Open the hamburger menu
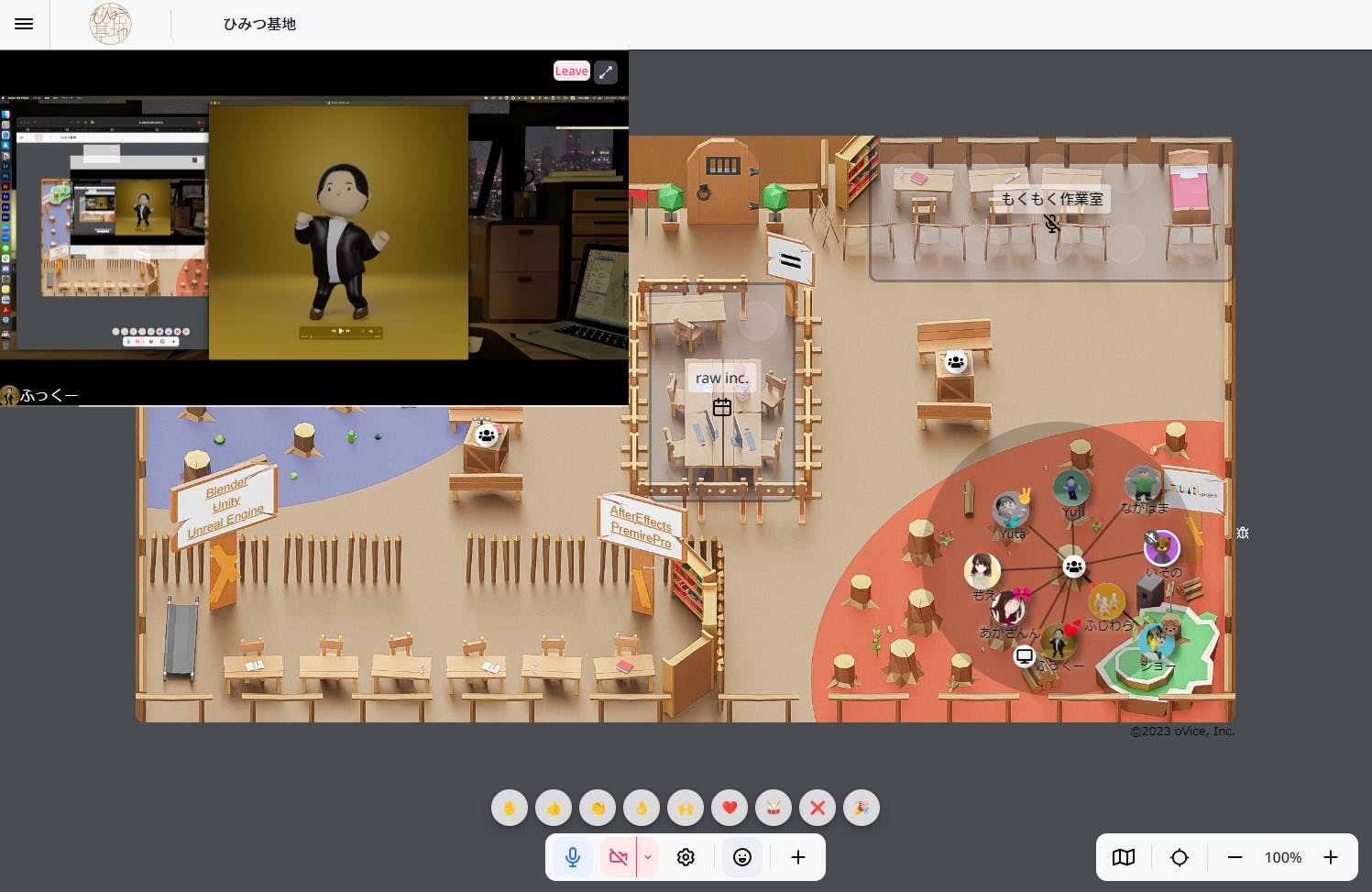This screenshot has width=1372, height=892. click(24, 24)
